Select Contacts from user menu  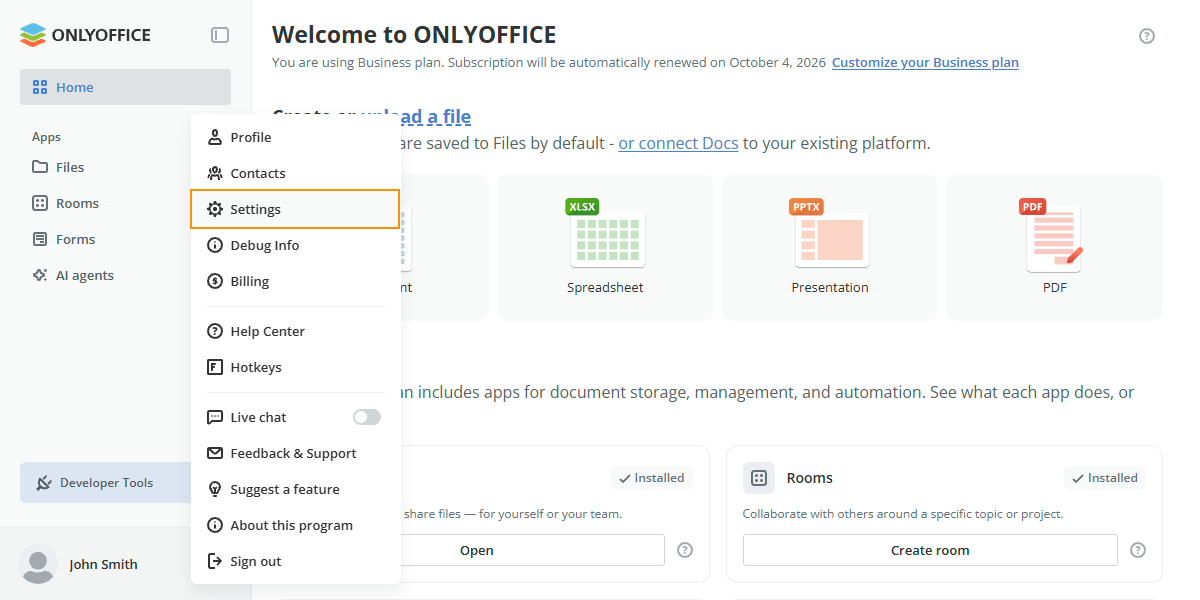tap(295, 173)
